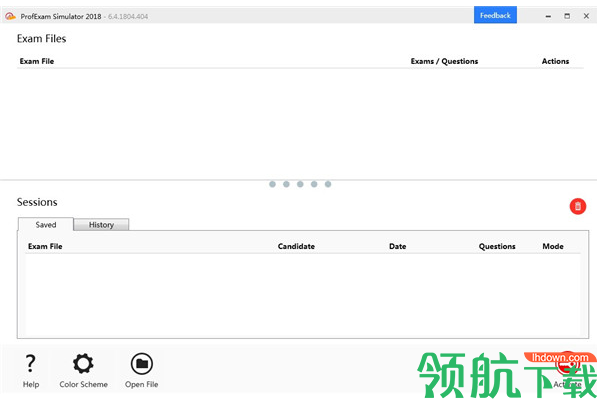Click the sessions Mode column header
The image size is (597, 405).
pyautogui.click(x=553, y=246)
